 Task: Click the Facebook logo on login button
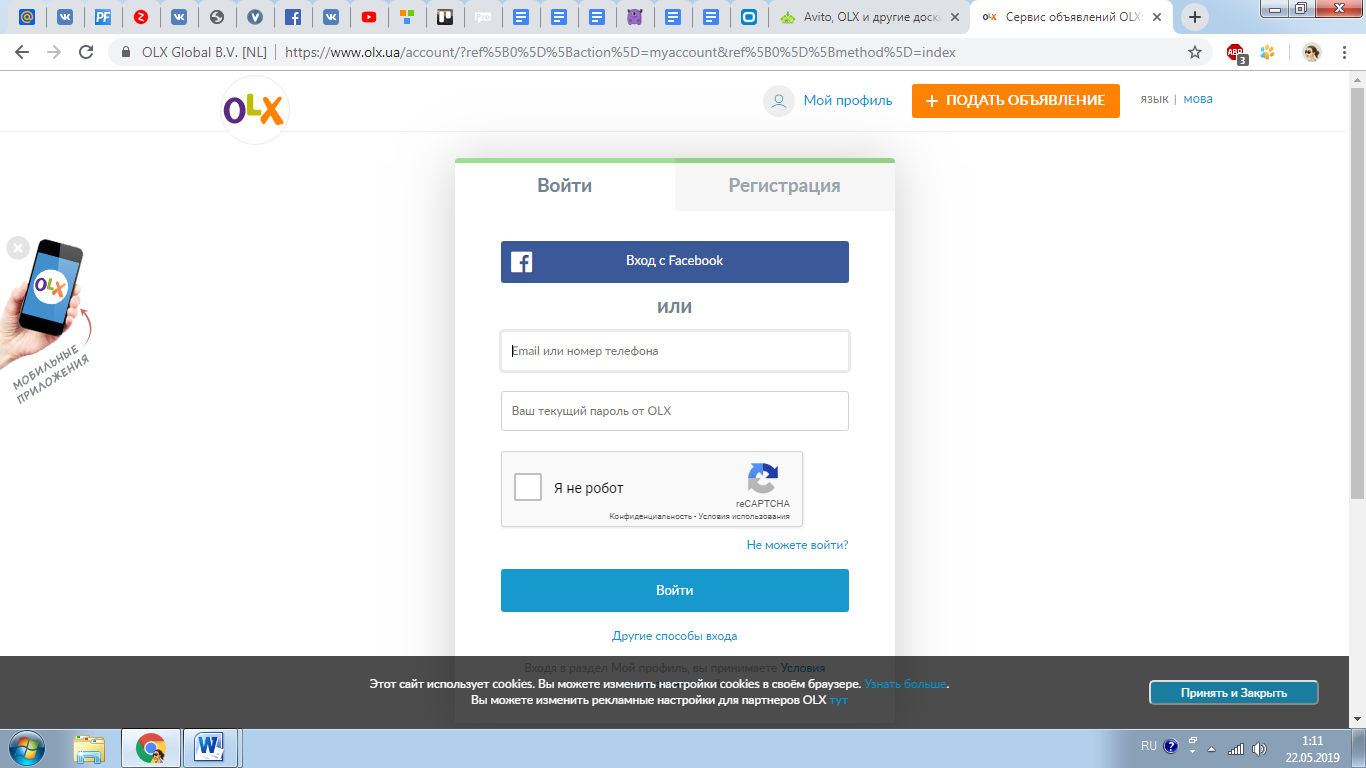(x=521, y=262)
